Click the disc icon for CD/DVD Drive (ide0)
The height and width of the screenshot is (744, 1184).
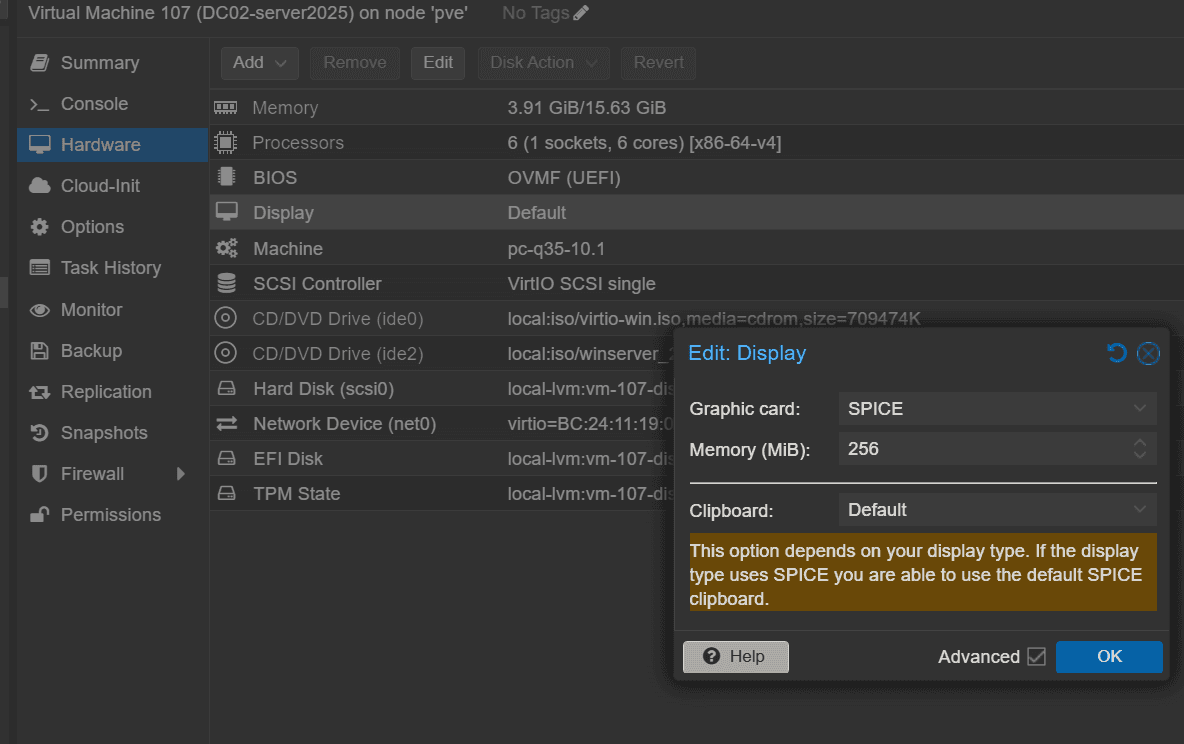(x=225, y=318)
